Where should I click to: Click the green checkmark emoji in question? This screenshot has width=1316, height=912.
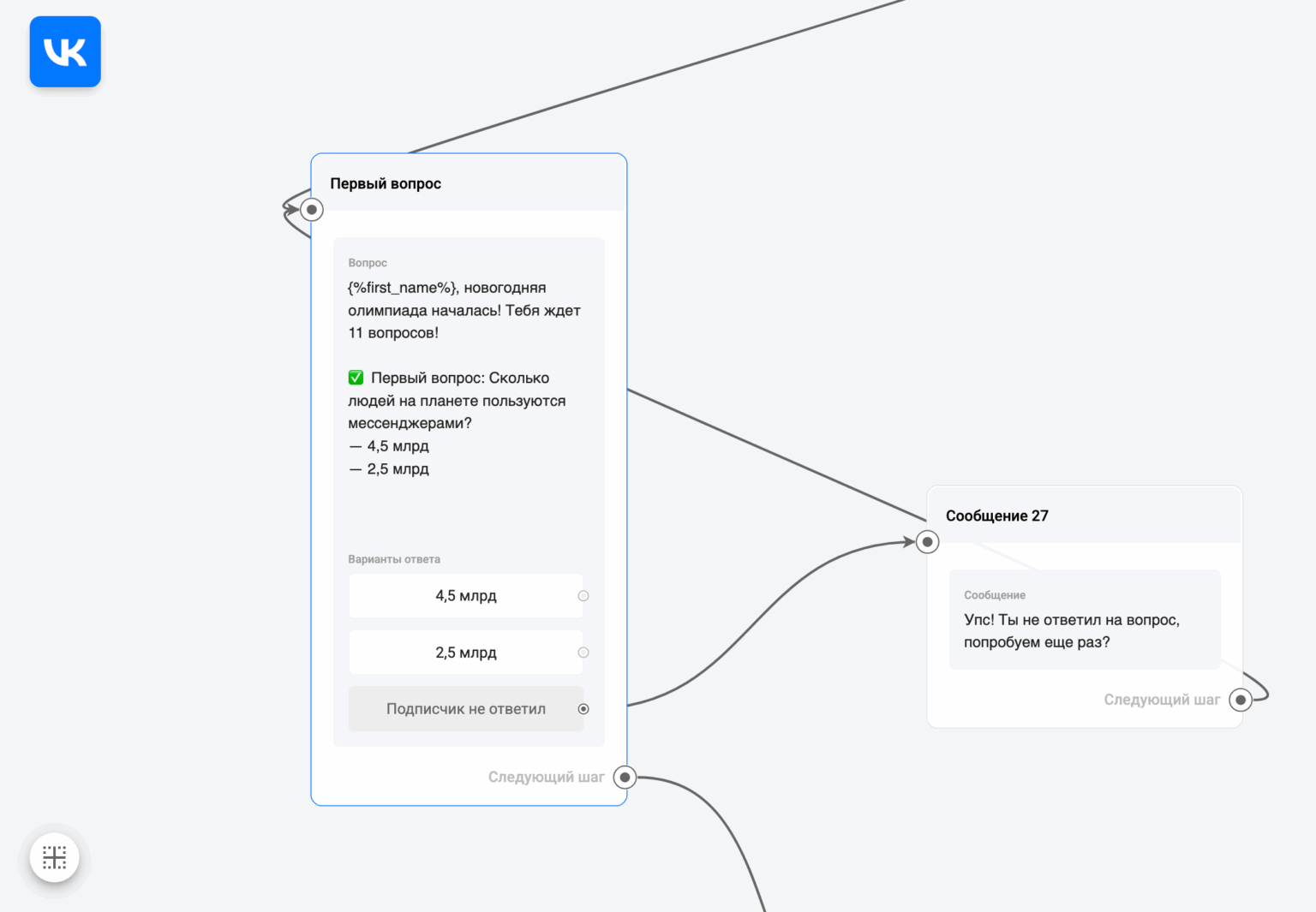pyautogui.click(x=356, y=378)
